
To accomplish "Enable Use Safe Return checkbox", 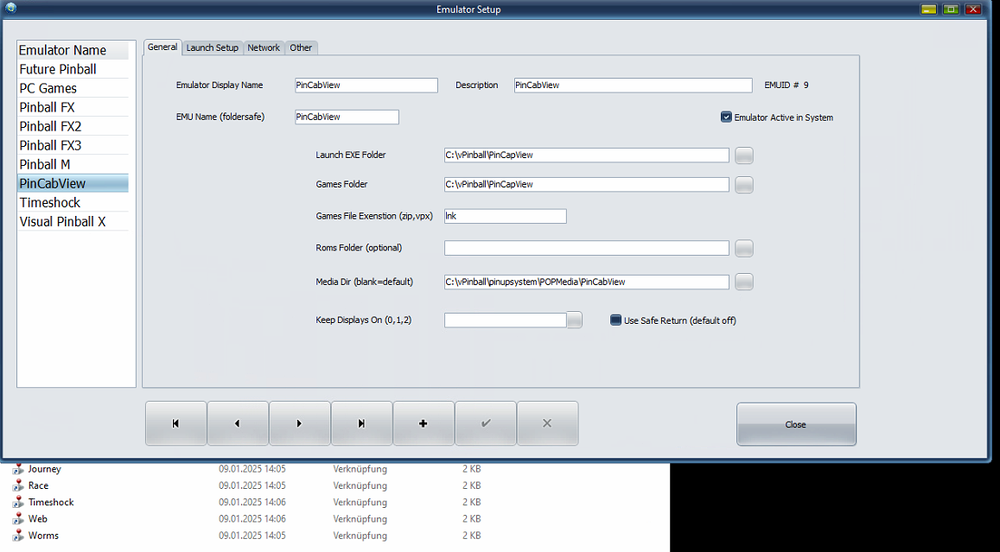I will tap(615, 320).
